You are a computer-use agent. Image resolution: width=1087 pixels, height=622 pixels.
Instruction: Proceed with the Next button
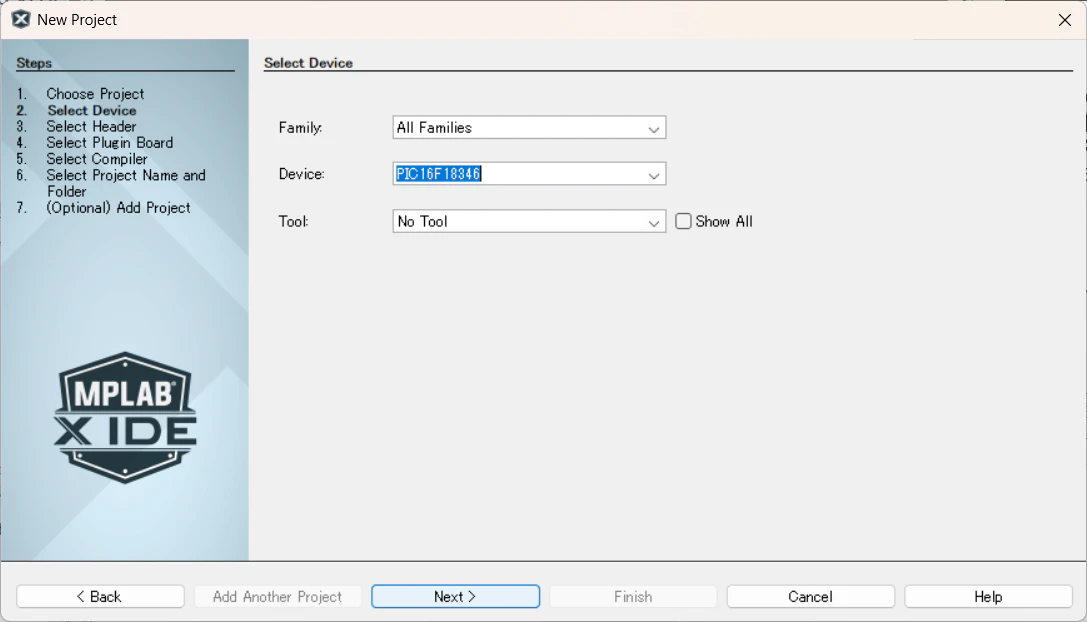click(x=455, y=596)
